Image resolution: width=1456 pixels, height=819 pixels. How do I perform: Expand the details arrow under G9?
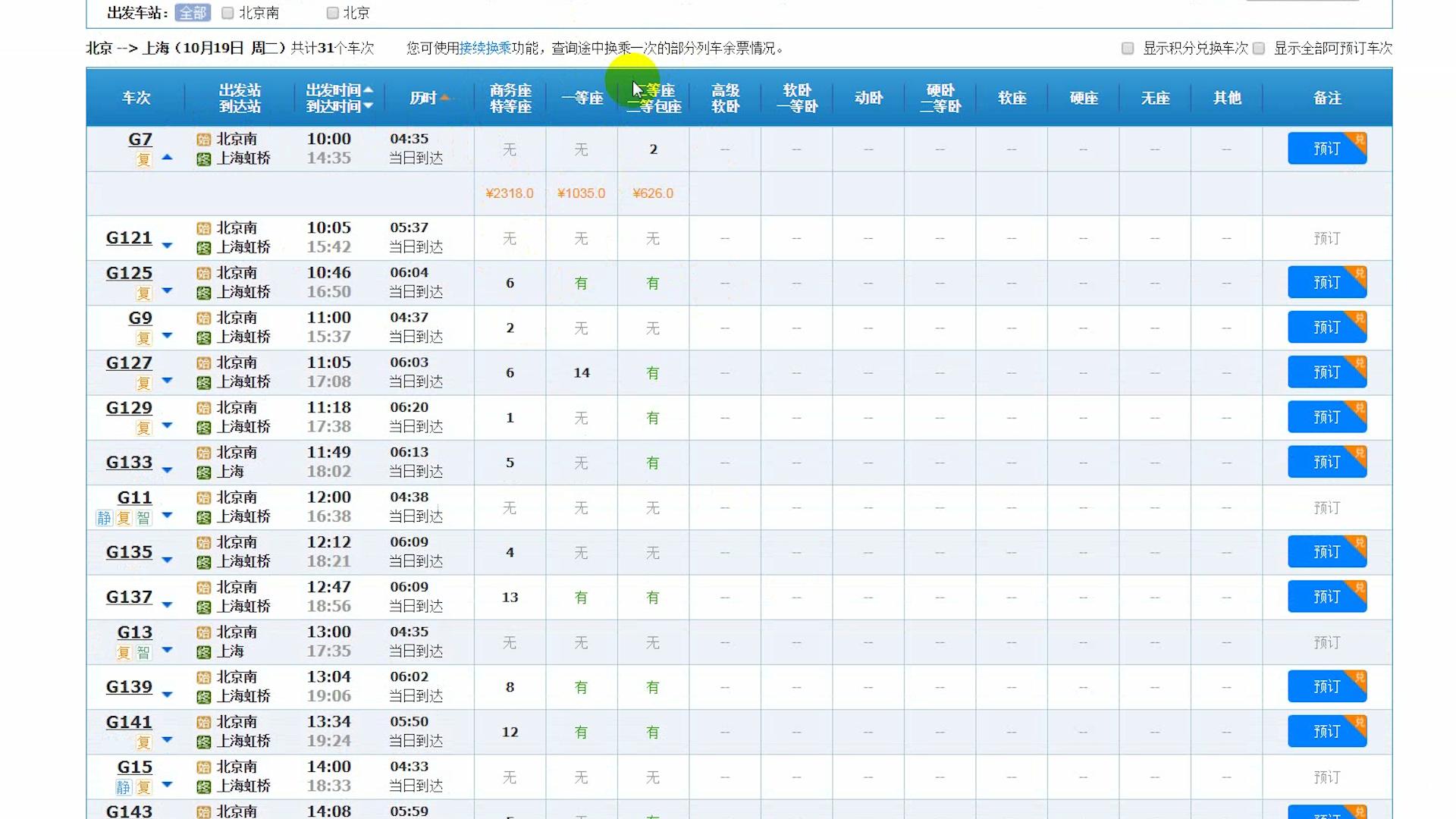tap(166, 336)
